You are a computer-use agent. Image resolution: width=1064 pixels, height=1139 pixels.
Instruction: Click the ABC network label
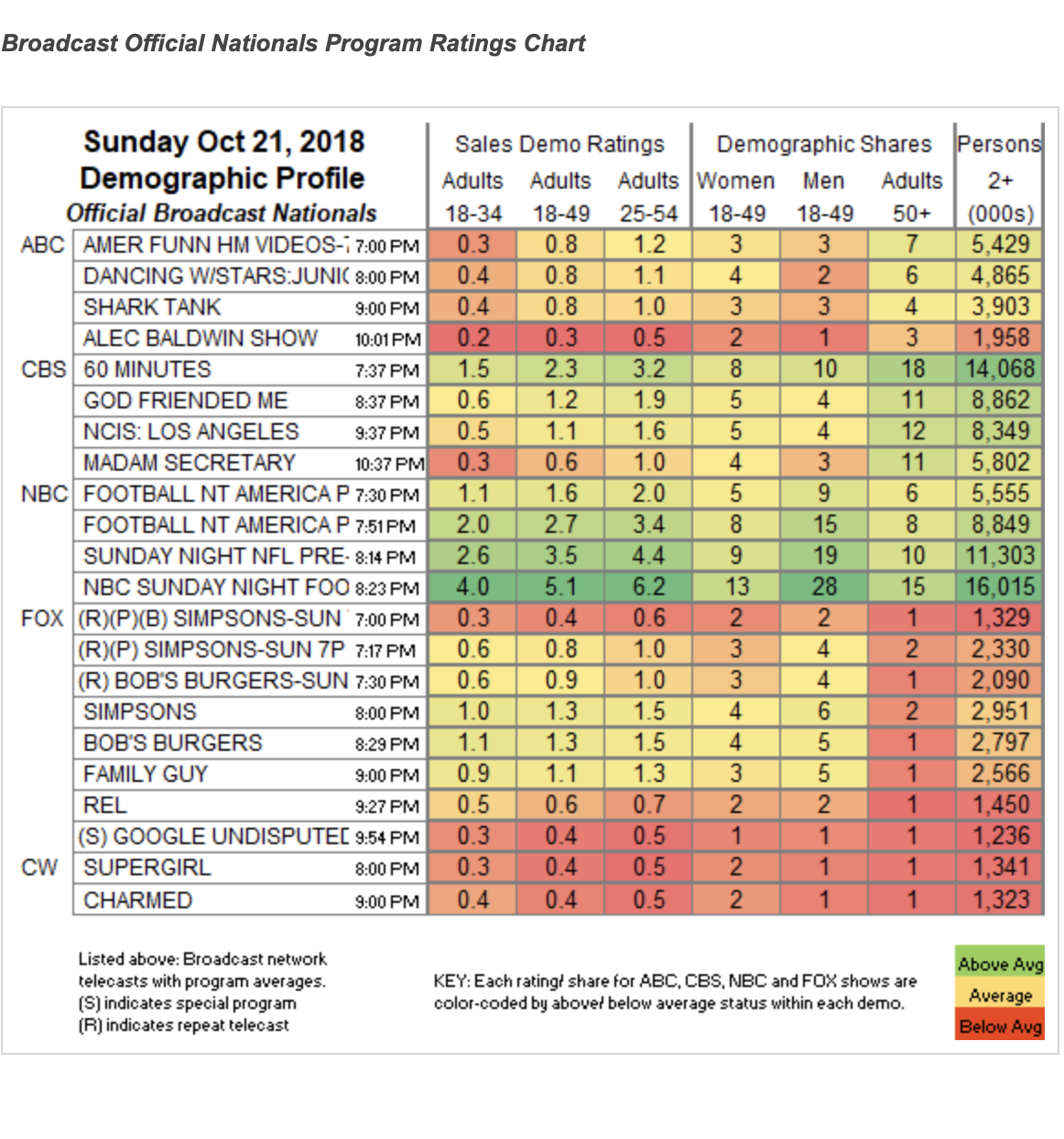coord(42,244)
